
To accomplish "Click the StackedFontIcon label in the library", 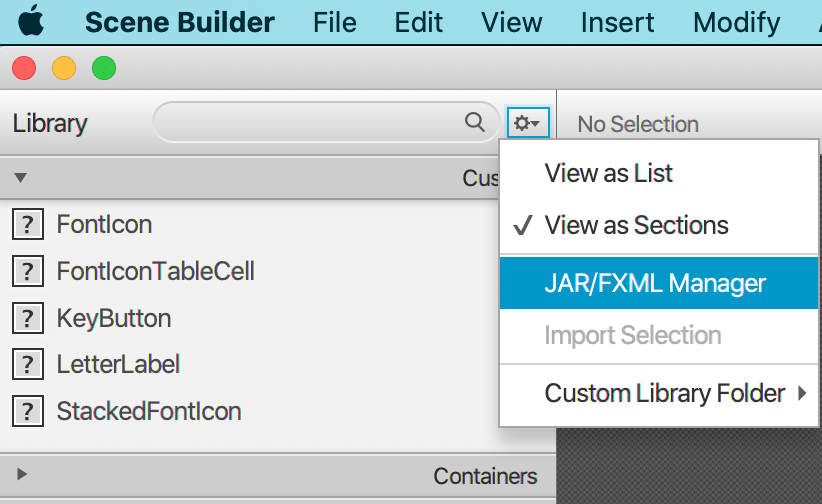I will click(x=149, y=411).
